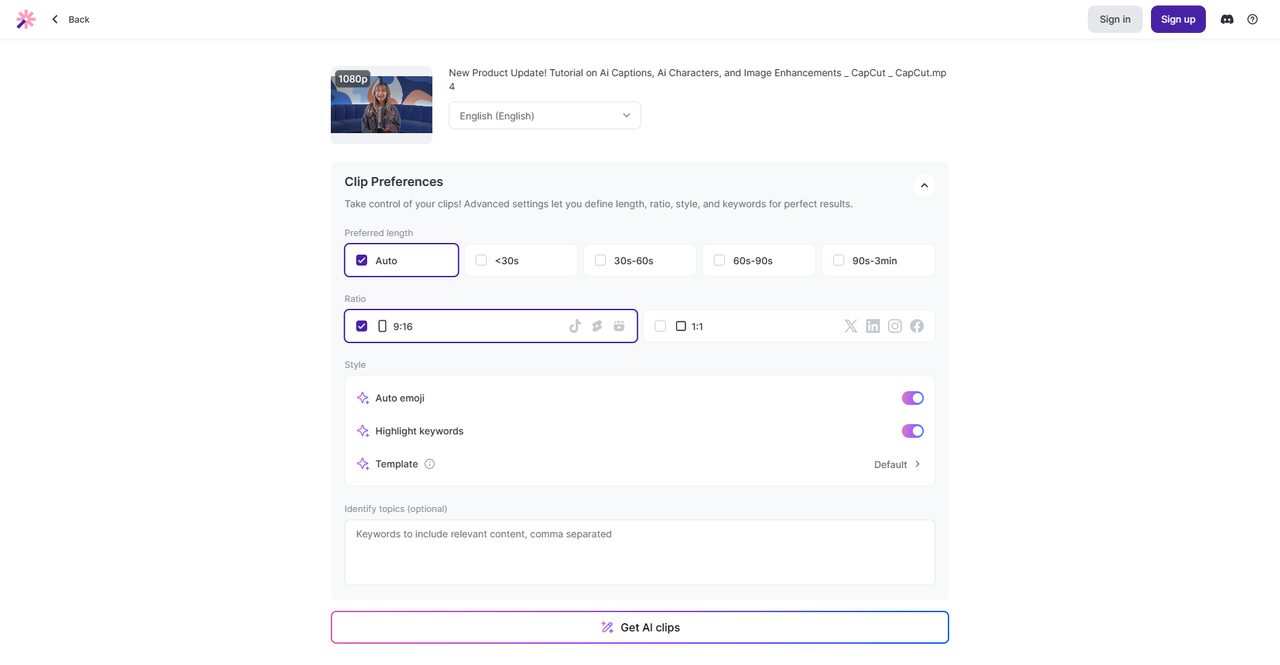The image size is (1280, 665).
Task: Click the Template info icon
Action: click(x=430, y=464)
